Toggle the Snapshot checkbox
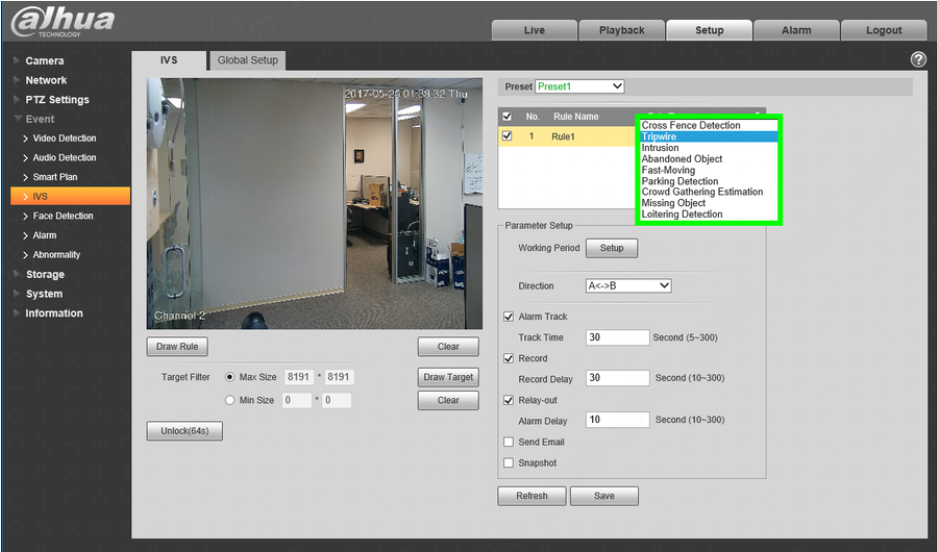Viewport: 937px width, 552px height. pyautogui.click(x=509, y=463)
